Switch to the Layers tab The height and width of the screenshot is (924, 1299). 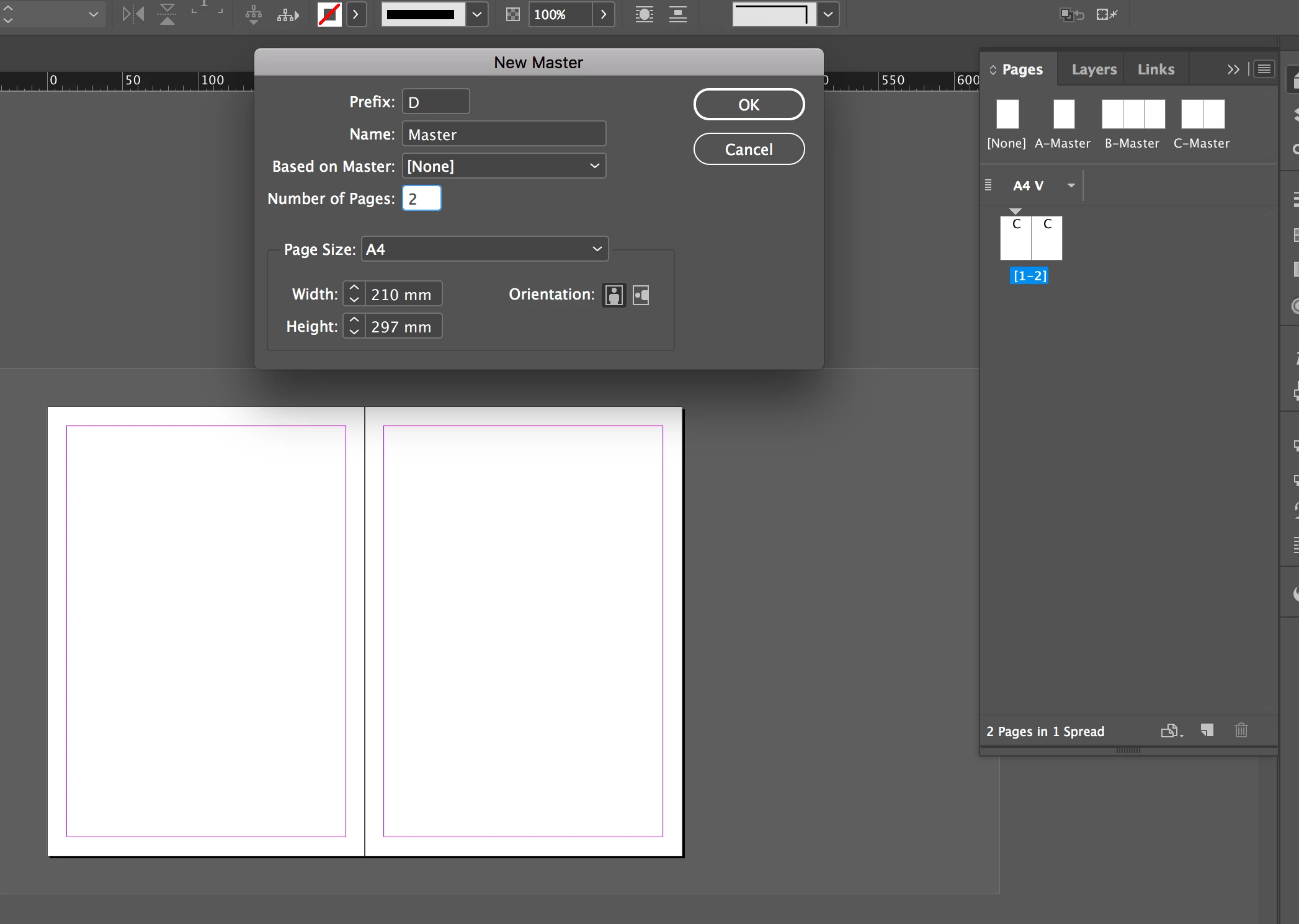pos(1094,69)
